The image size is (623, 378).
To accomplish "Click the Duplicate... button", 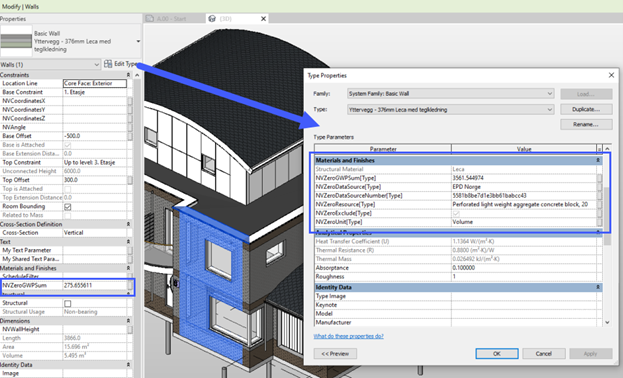I will 586,109.
